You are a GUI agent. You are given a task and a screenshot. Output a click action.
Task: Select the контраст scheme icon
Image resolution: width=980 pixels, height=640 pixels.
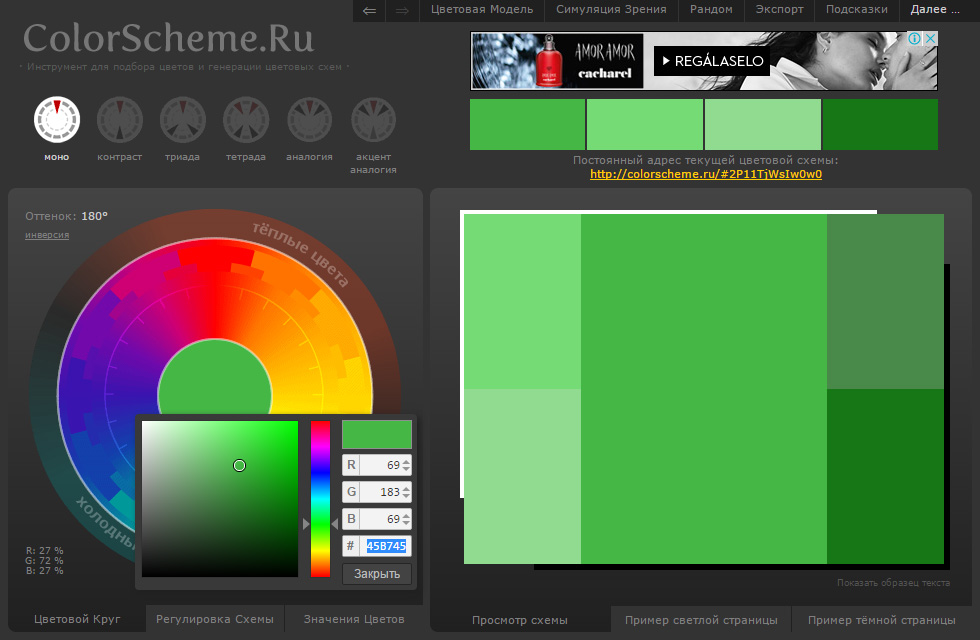pos(119,119)
